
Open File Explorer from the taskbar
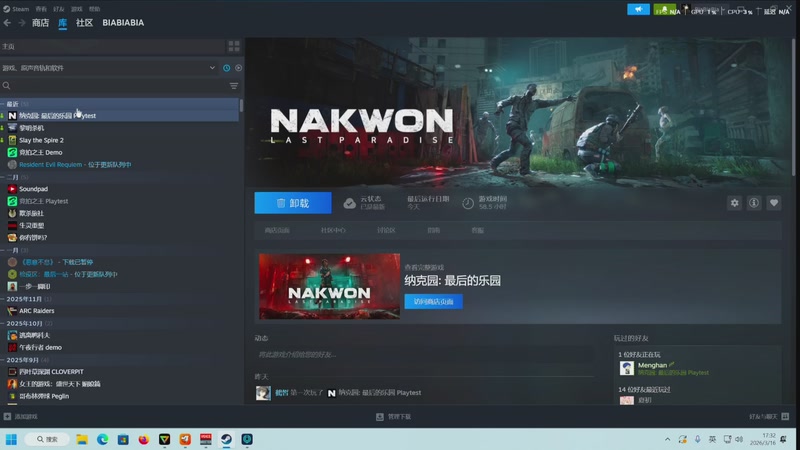(x=82, y=439)
